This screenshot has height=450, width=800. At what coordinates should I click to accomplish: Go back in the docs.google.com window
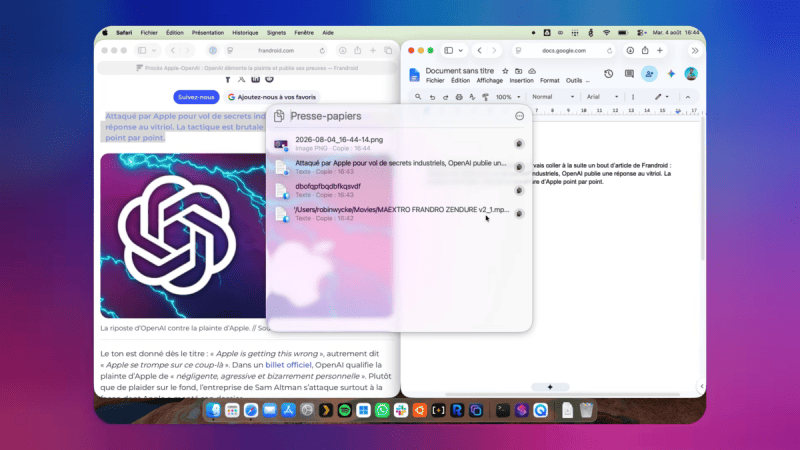coord(480,51)
